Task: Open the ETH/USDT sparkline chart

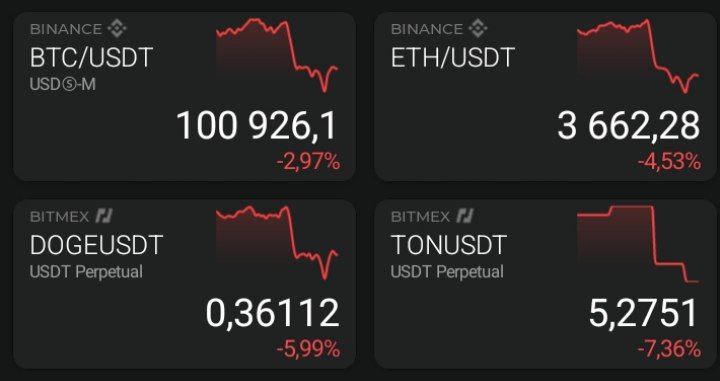Action: coord(638,56)
